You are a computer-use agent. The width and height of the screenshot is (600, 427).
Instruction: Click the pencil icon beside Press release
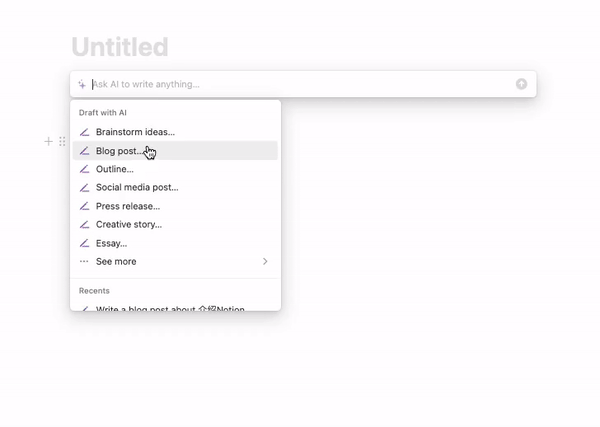pos(85,206)
